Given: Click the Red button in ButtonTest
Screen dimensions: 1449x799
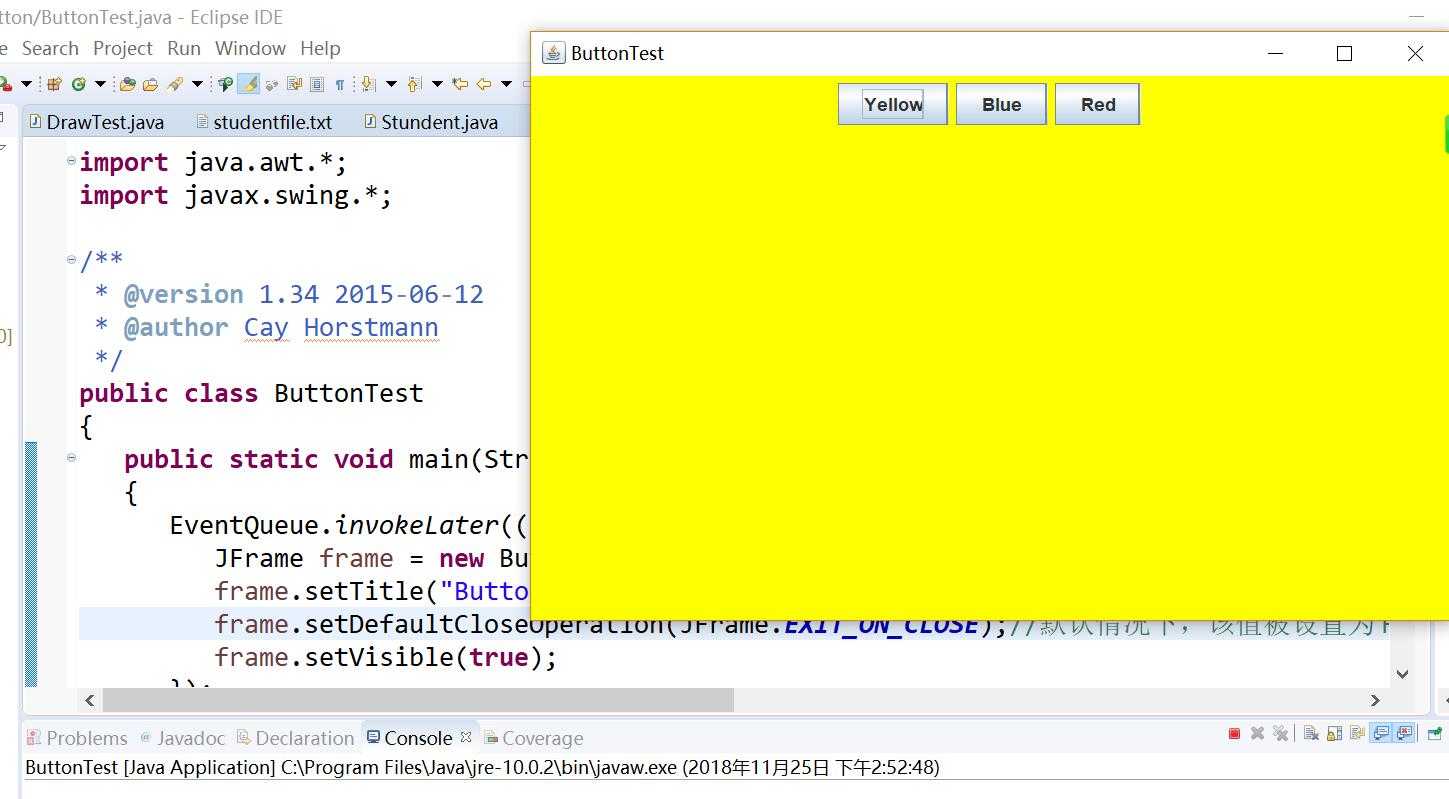Looking at the screenshot, I should coord(1097,104).
